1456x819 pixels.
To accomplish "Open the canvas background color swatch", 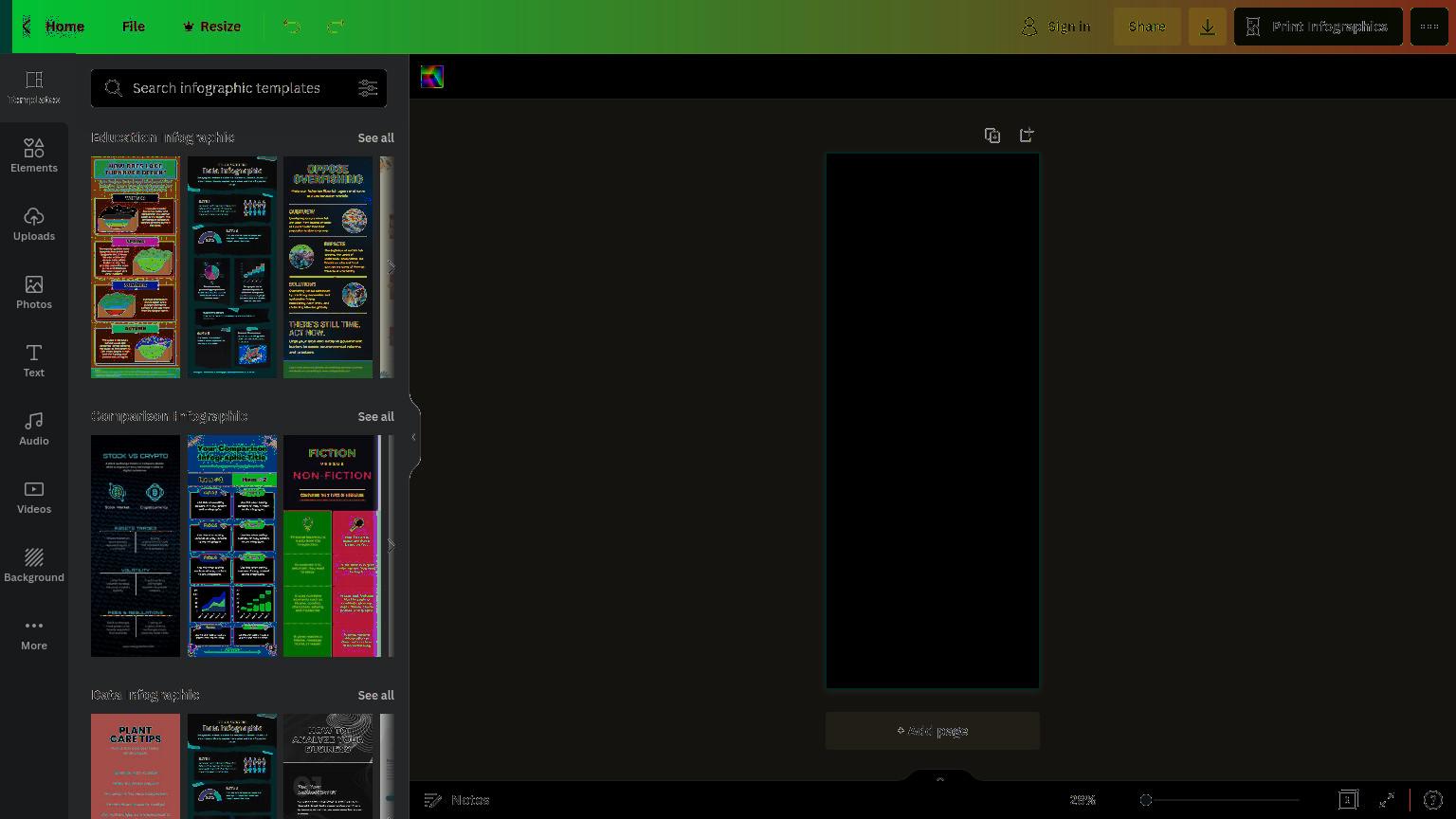I will coord(432,77).
